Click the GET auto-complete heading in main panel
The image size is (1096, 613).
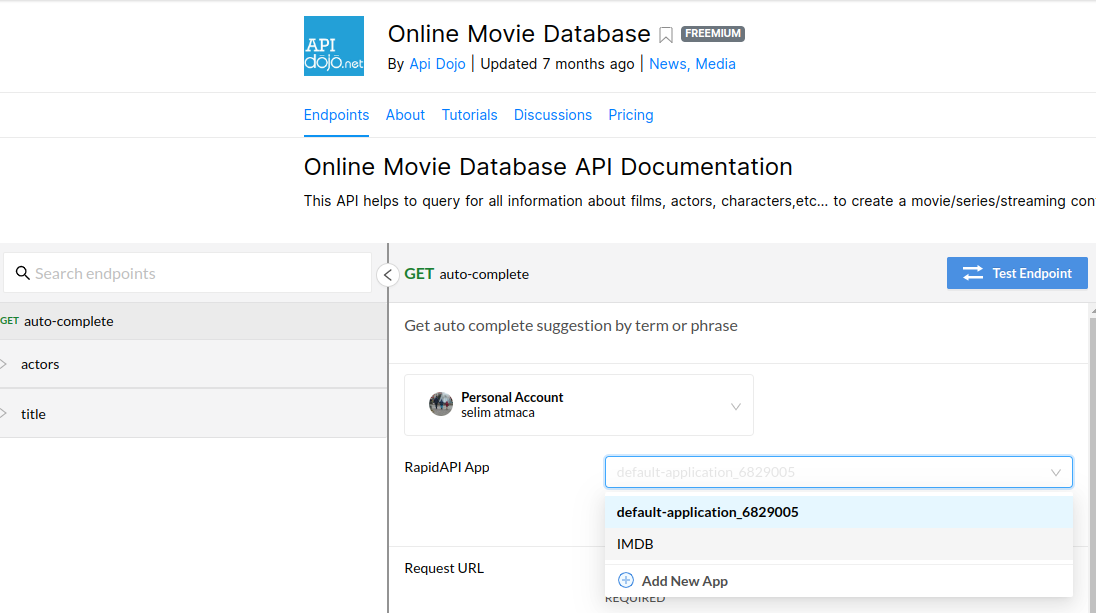coord(466,274)
